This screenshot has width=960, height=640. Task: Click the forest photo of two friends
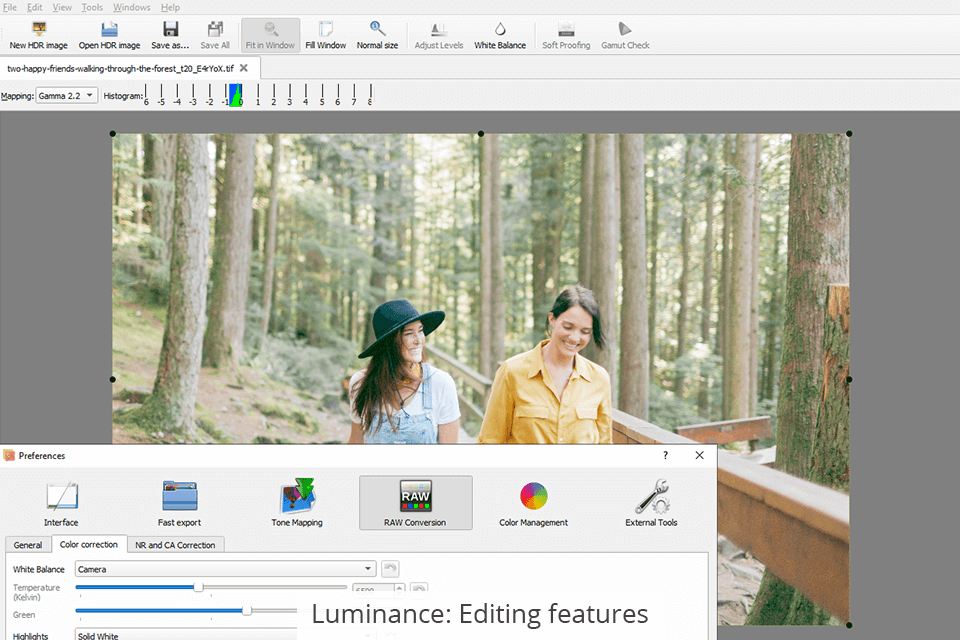(481, 288)
